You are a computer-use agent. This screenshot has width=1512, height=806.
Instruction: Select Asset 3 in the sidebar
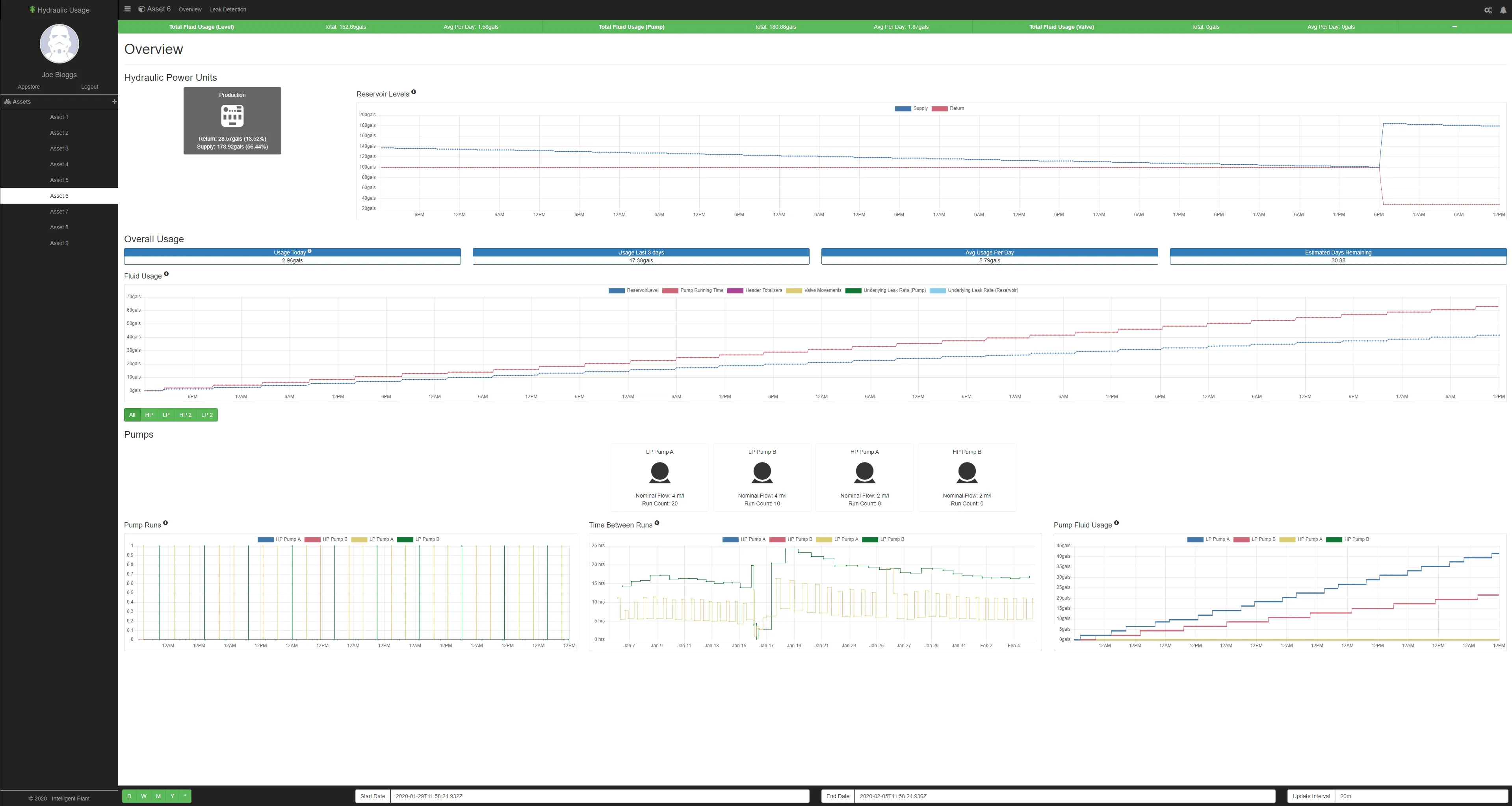(x=59, y=149)
